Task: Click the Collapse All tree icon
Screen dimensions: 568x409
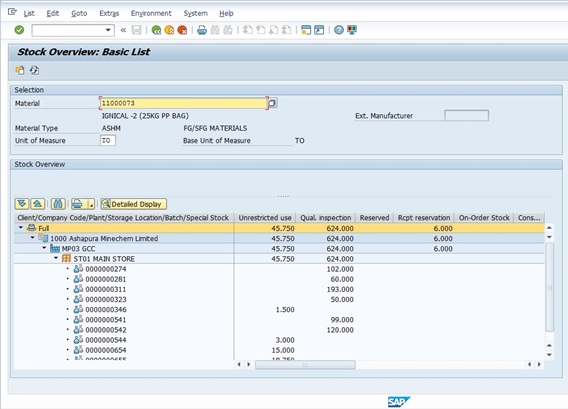Action: (x=38, y=204)
